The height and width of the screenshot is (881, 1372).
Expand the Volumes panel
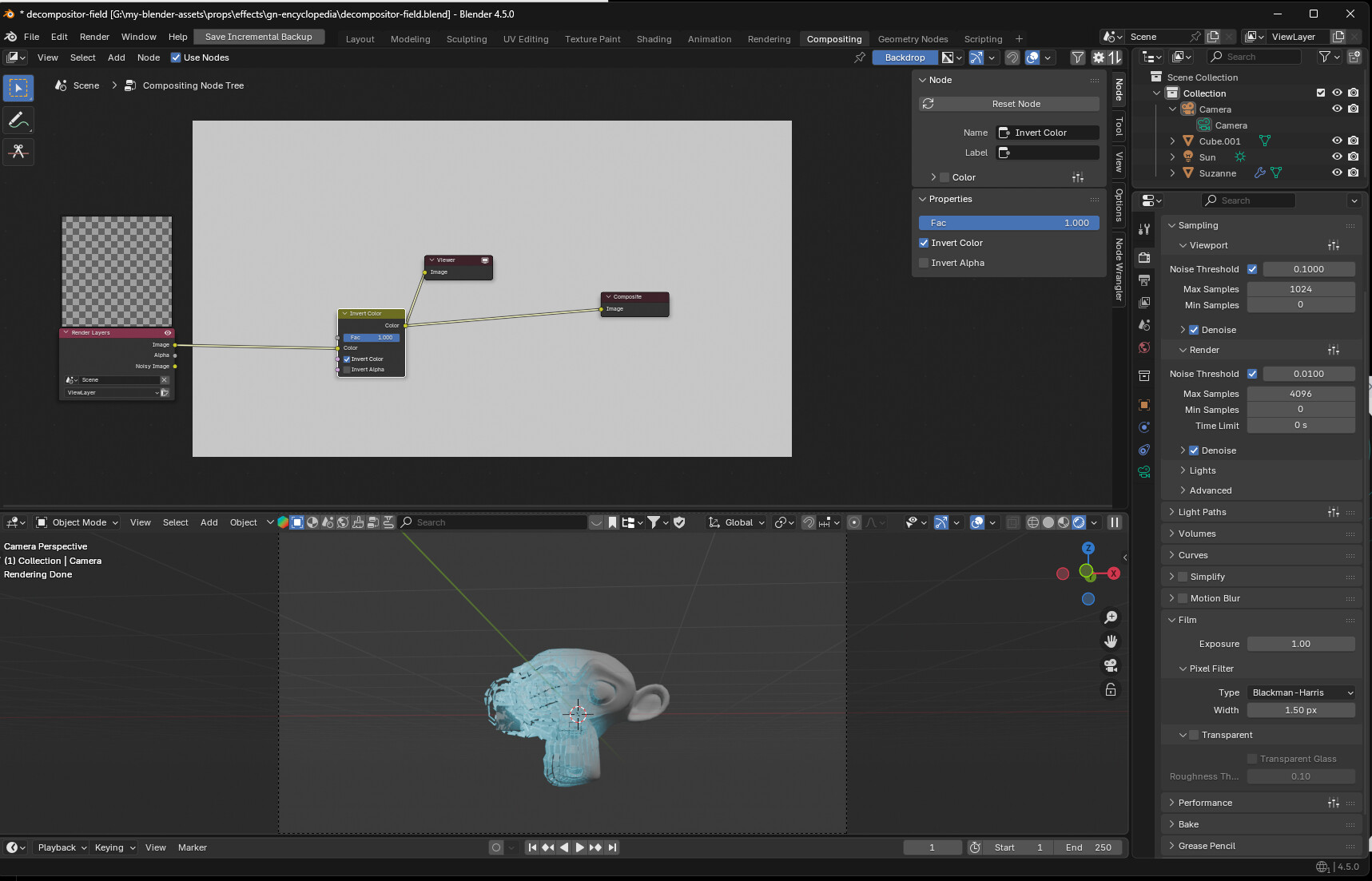(1196, 534)
